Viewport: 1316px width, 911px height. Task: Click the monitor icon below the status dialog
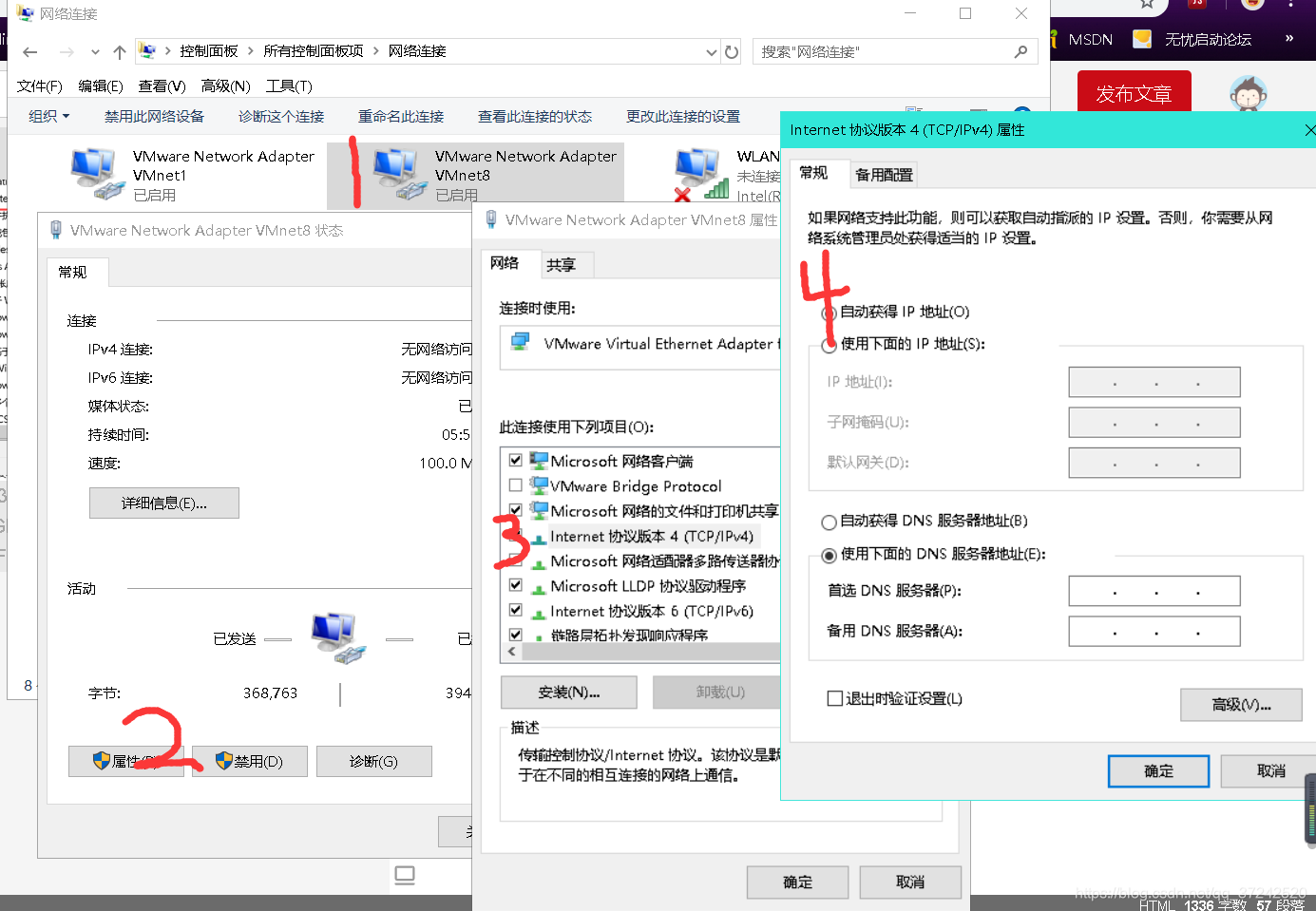coord(405,875)
